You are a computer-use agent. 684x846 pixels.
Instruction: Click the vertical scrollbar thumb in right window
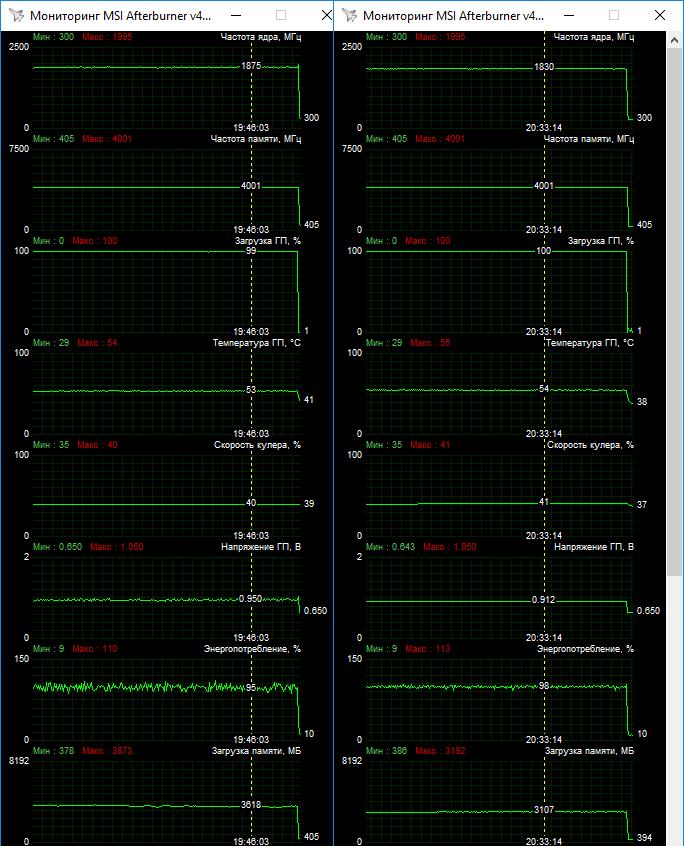[674, 312]
